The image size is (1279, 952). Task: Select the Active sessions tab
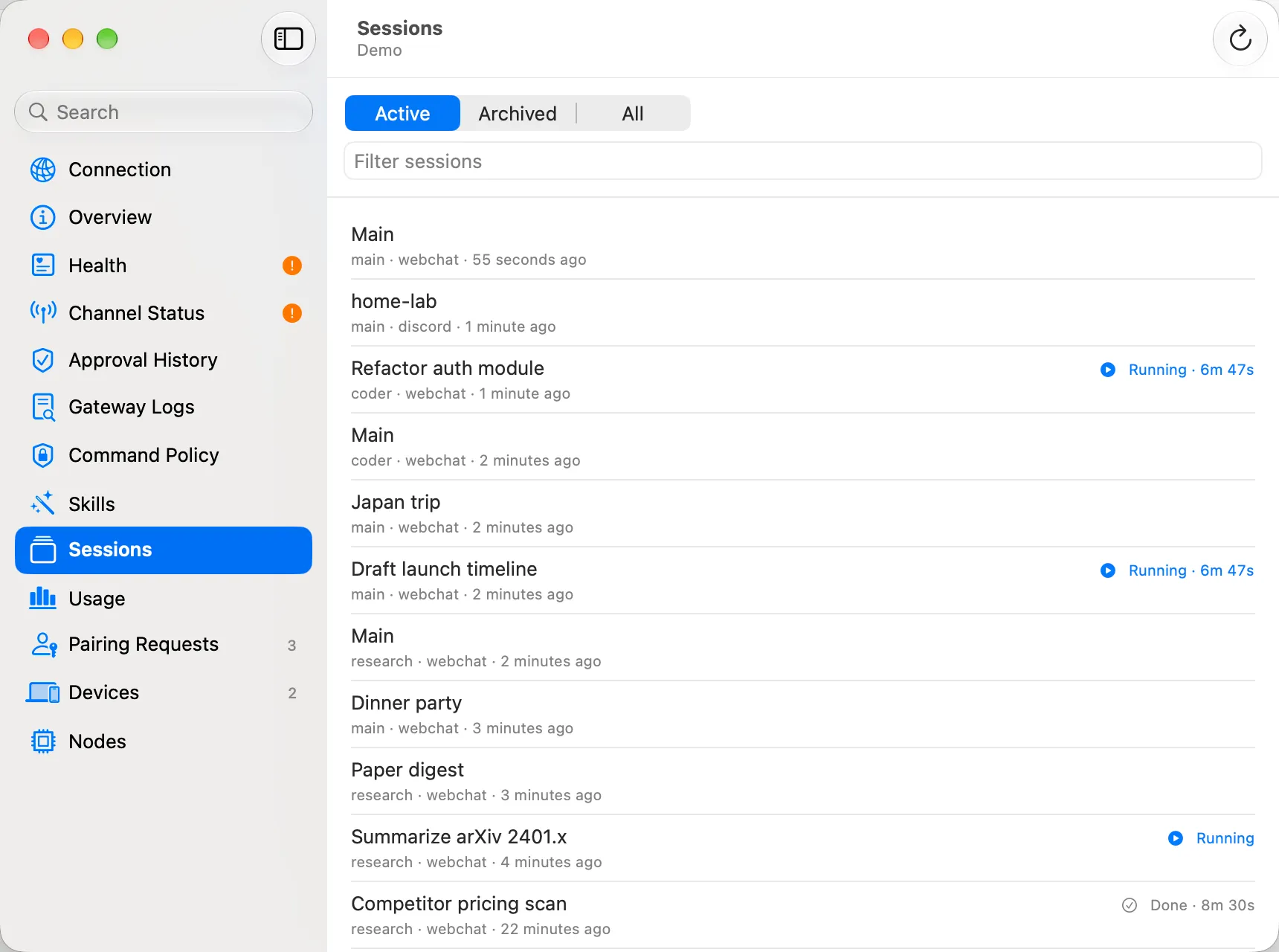coord(402,113)
